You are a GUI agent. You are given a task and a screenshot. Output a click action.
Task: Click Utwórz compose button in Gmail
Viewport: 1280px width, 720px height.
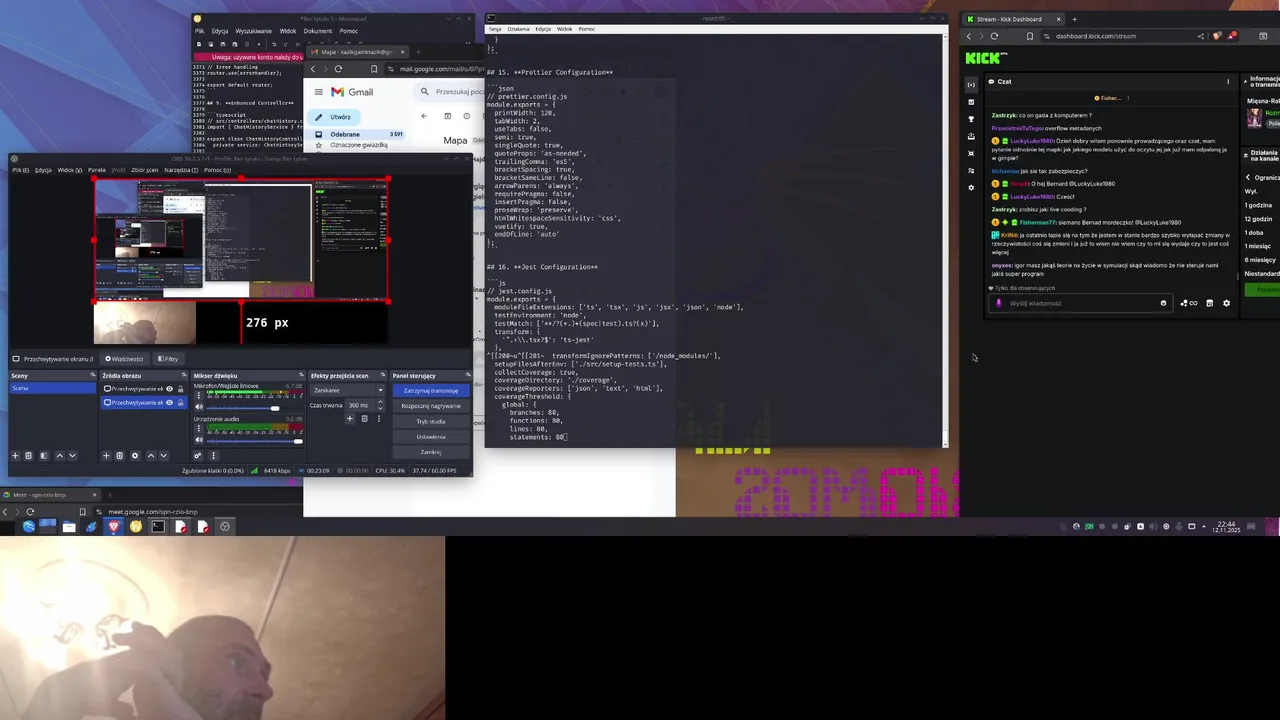(335, 117)
